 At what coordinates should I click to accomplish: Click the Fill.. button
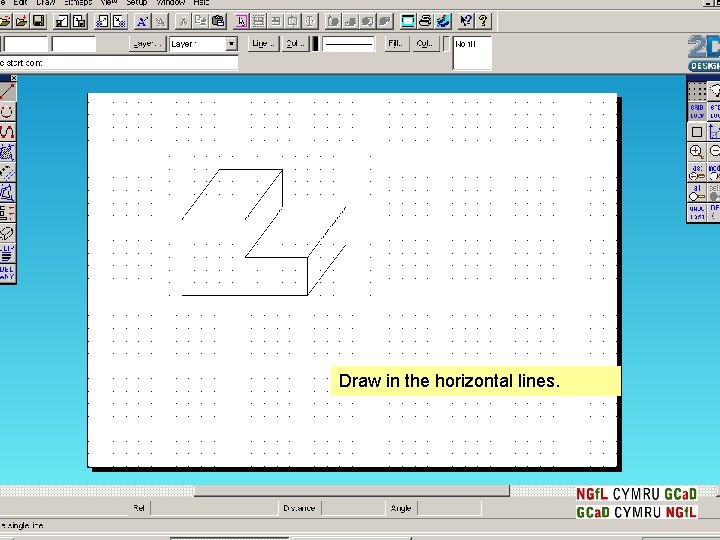coord(396,44)
